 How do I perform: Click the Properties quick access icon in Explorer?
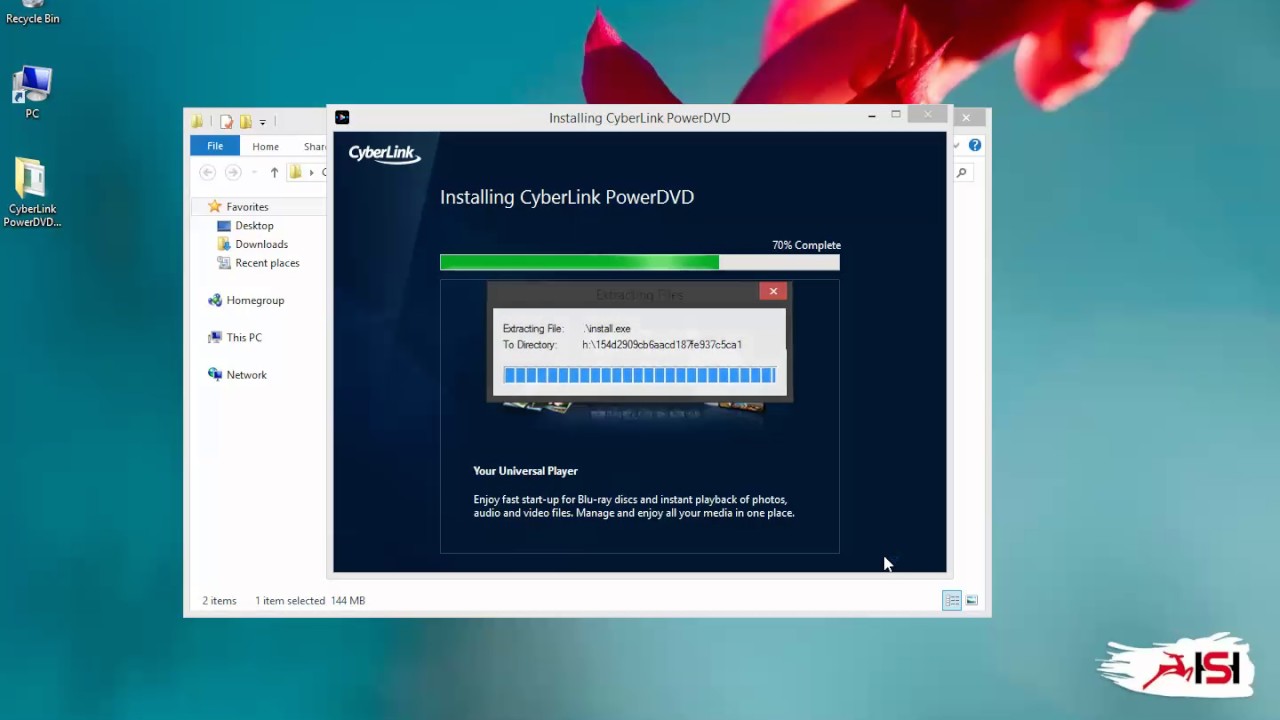click(x=226, y=122)
